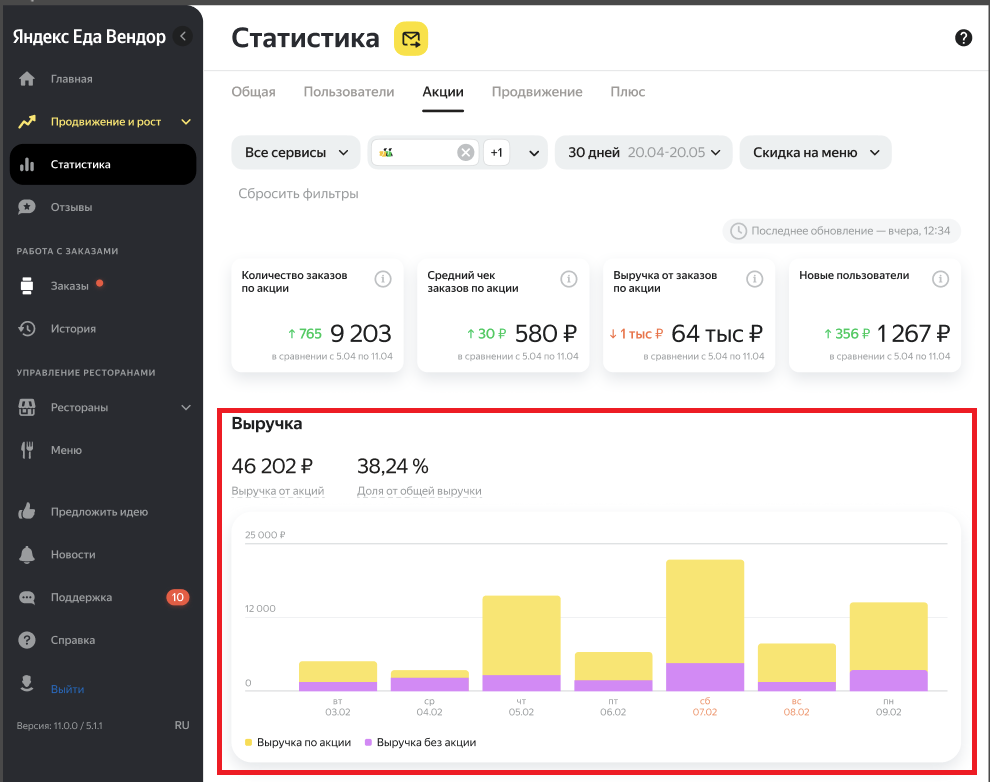Collapse the sidebar with the arrow button

182,37
